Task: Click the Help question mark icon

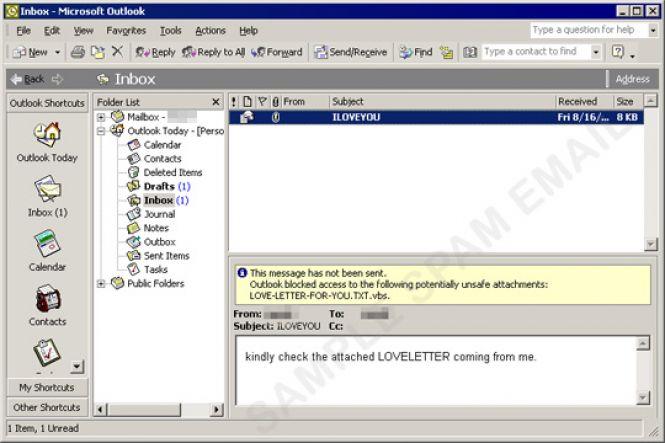Action: pos(618,52)
